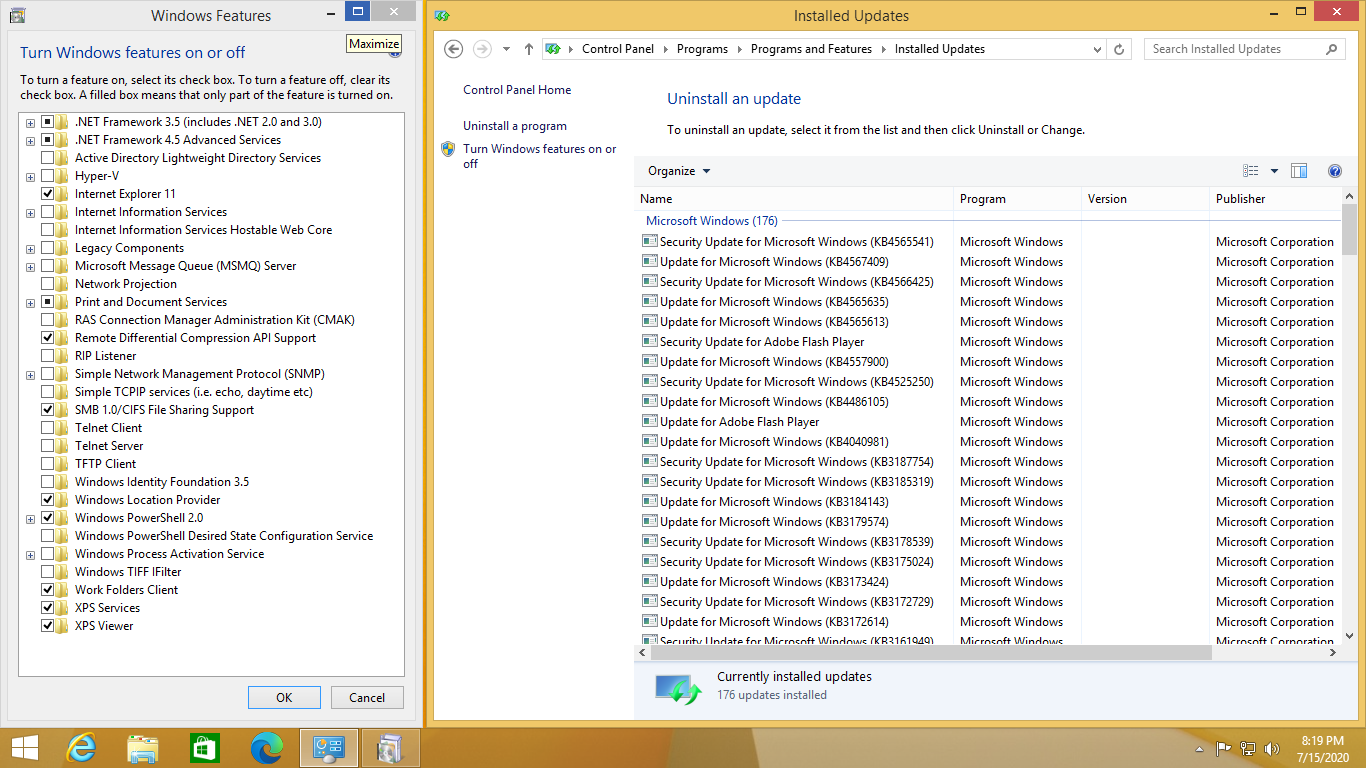The height and width of the screenshot is (768, 1366).
Task: Click the Control Panel icon in address bar
Action: click(552, 49)
